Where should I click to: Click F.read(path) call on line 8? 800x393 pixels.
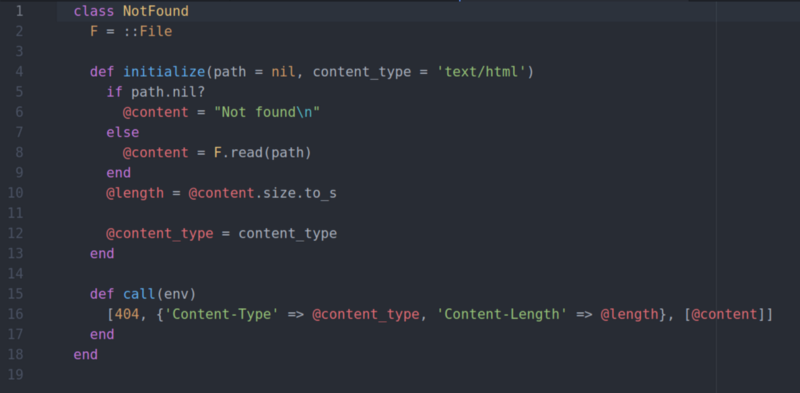pos(262,153)
